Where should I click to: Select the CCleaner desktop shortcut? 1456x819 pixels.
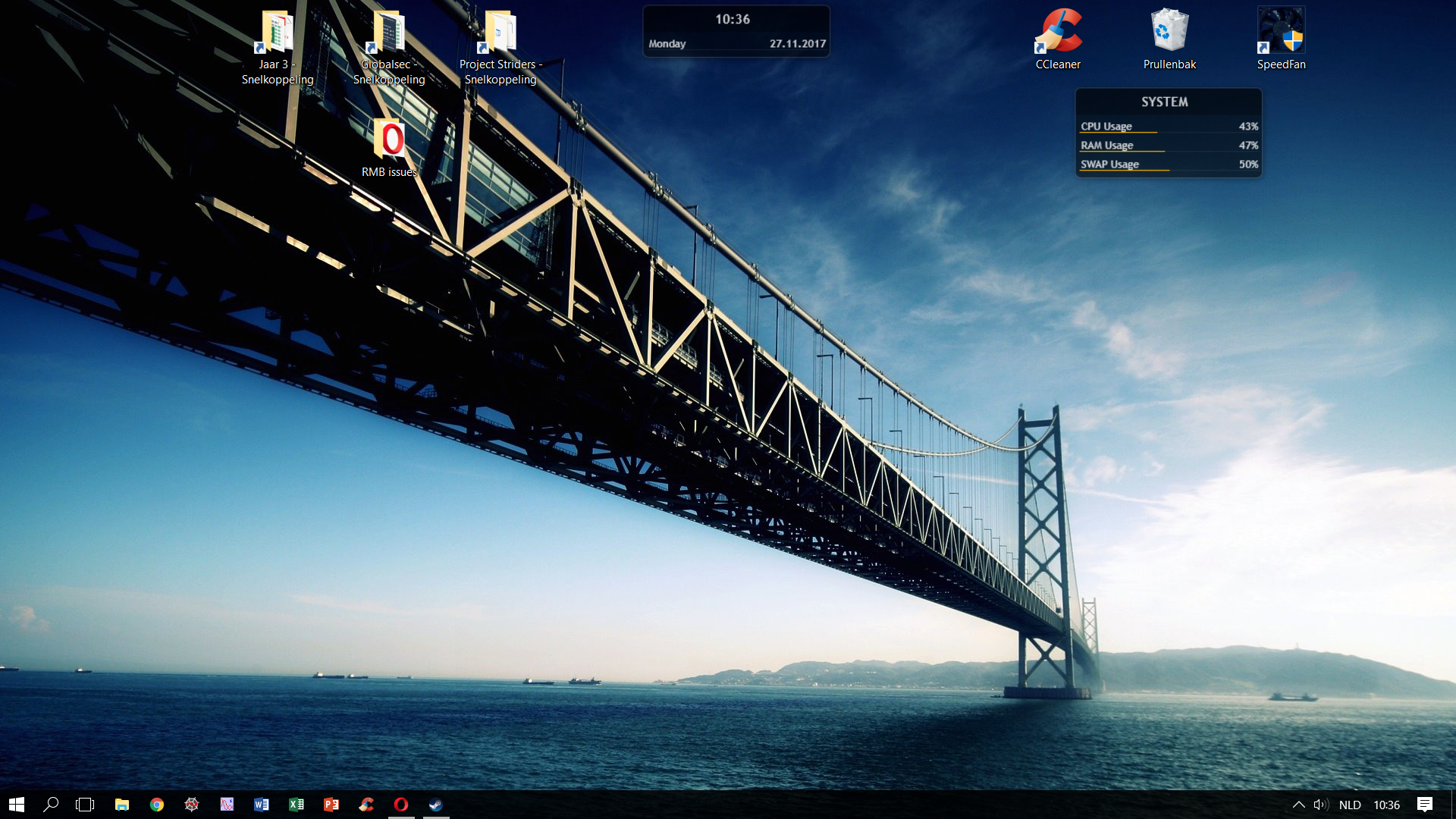pyautogui.click(x=1058, y=39)
